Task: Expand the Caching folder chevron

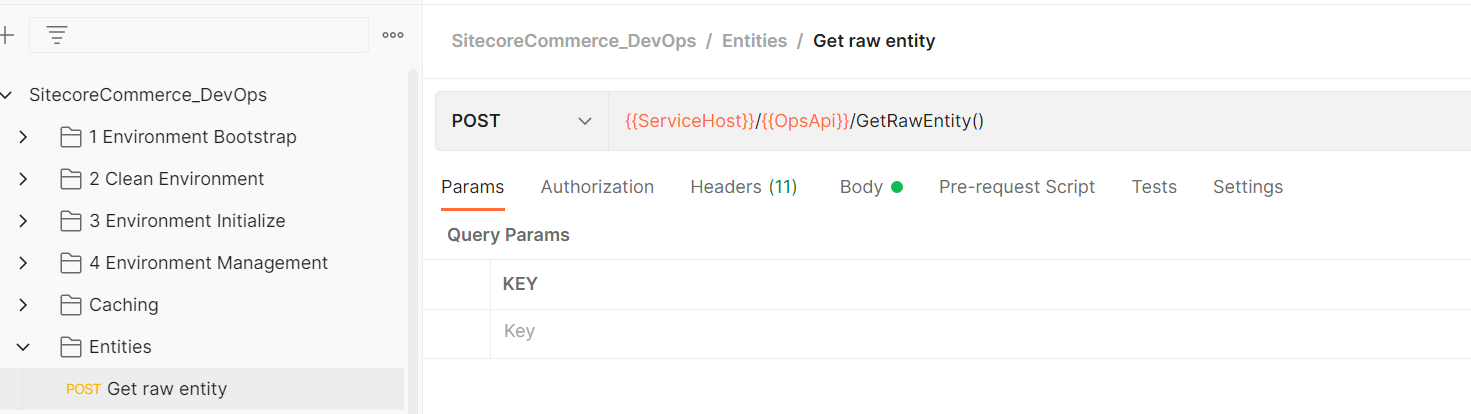Action: pyautogui.click(x=23, y=305)
